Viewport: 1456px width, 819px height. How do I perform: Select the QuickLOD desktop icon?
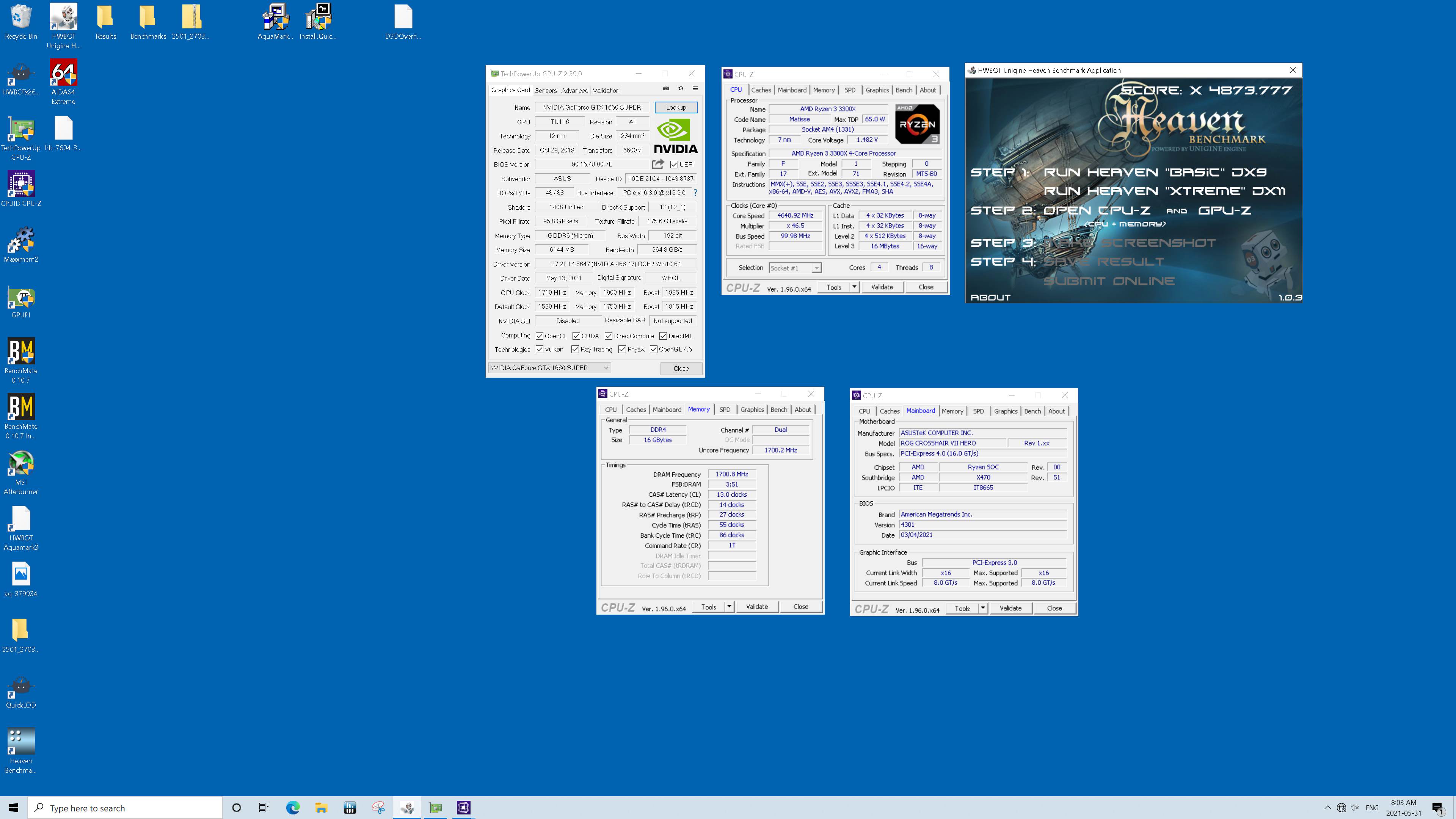pos(21,691)
